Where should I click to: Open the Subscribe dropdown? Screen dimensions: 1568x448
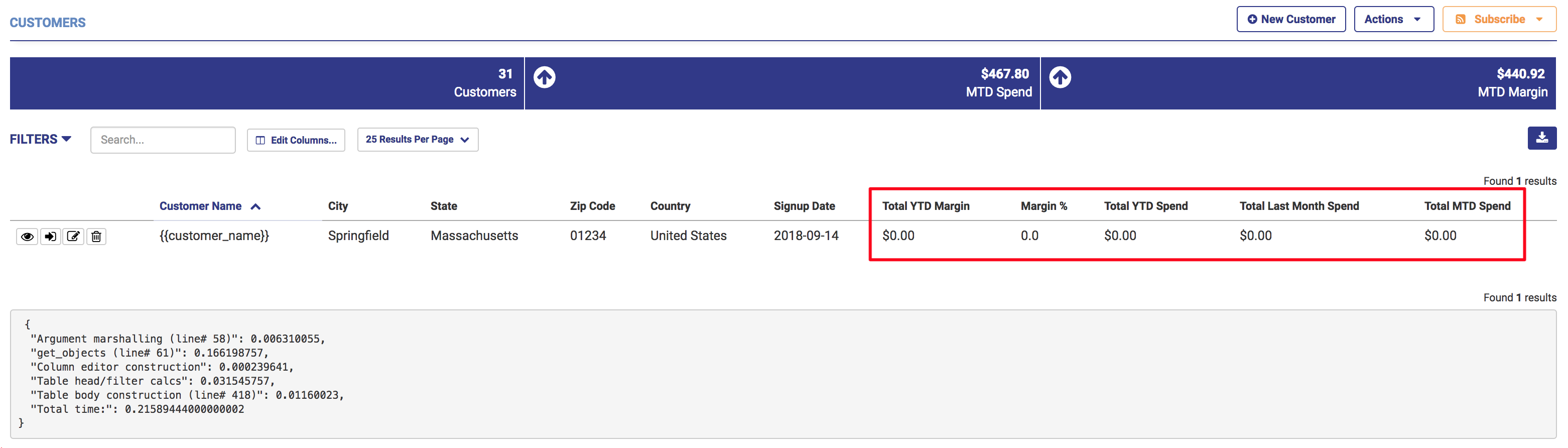(x=1499, y=19)
